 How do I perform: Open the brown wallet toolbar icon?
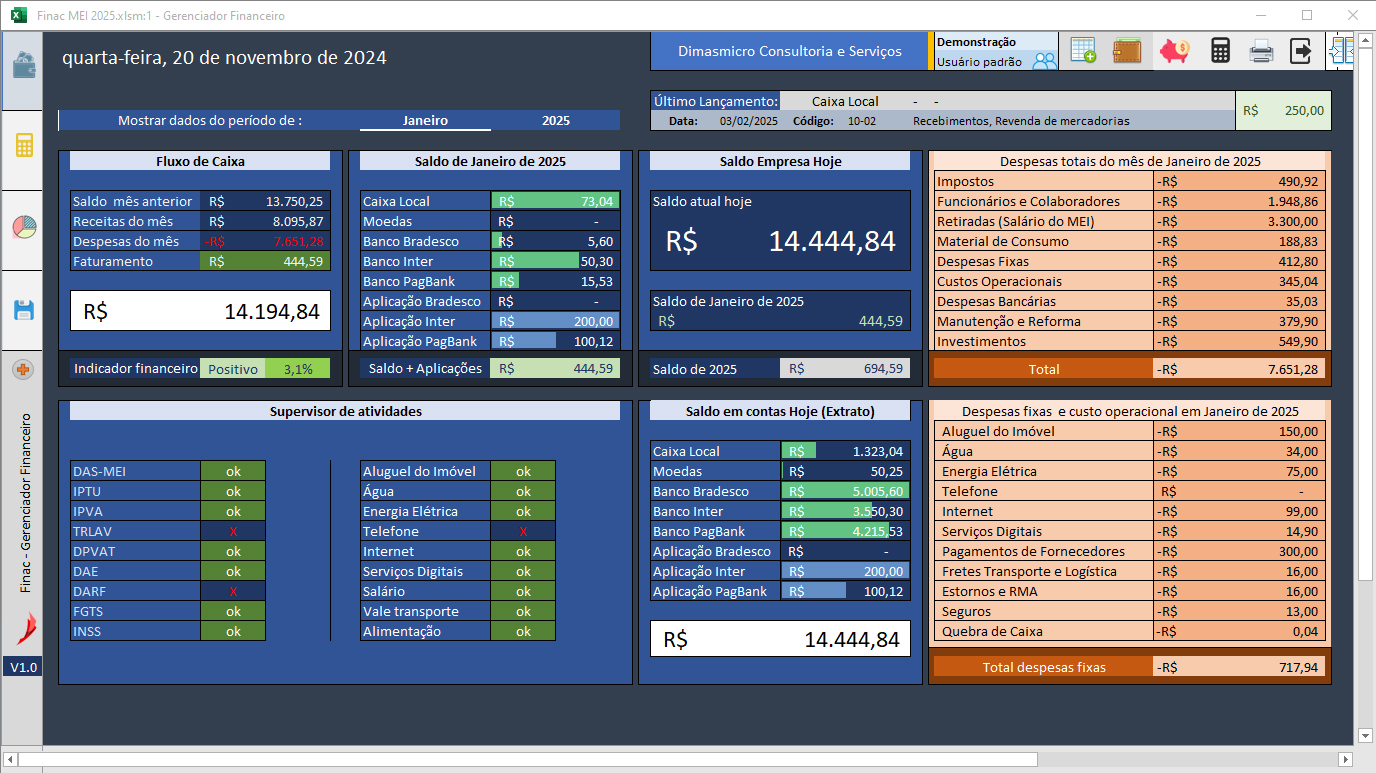(x=1127, y=51)
